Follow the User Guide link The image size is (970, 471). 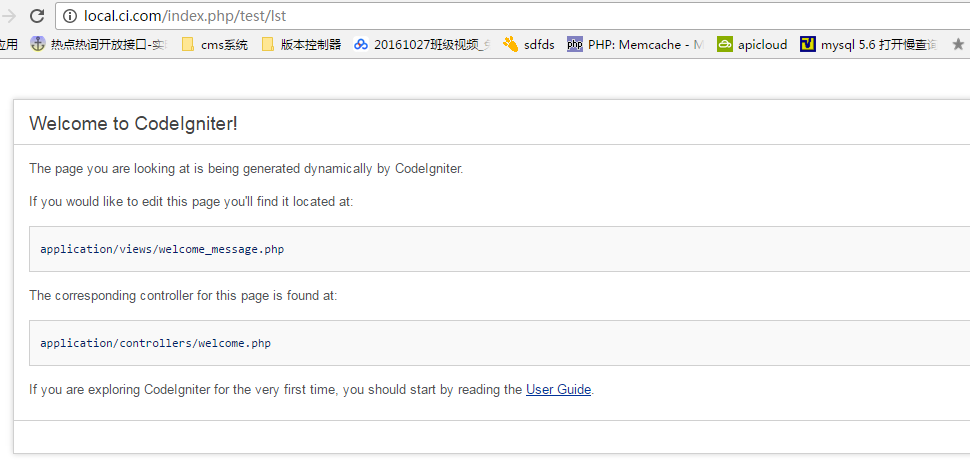pos(558,390)
